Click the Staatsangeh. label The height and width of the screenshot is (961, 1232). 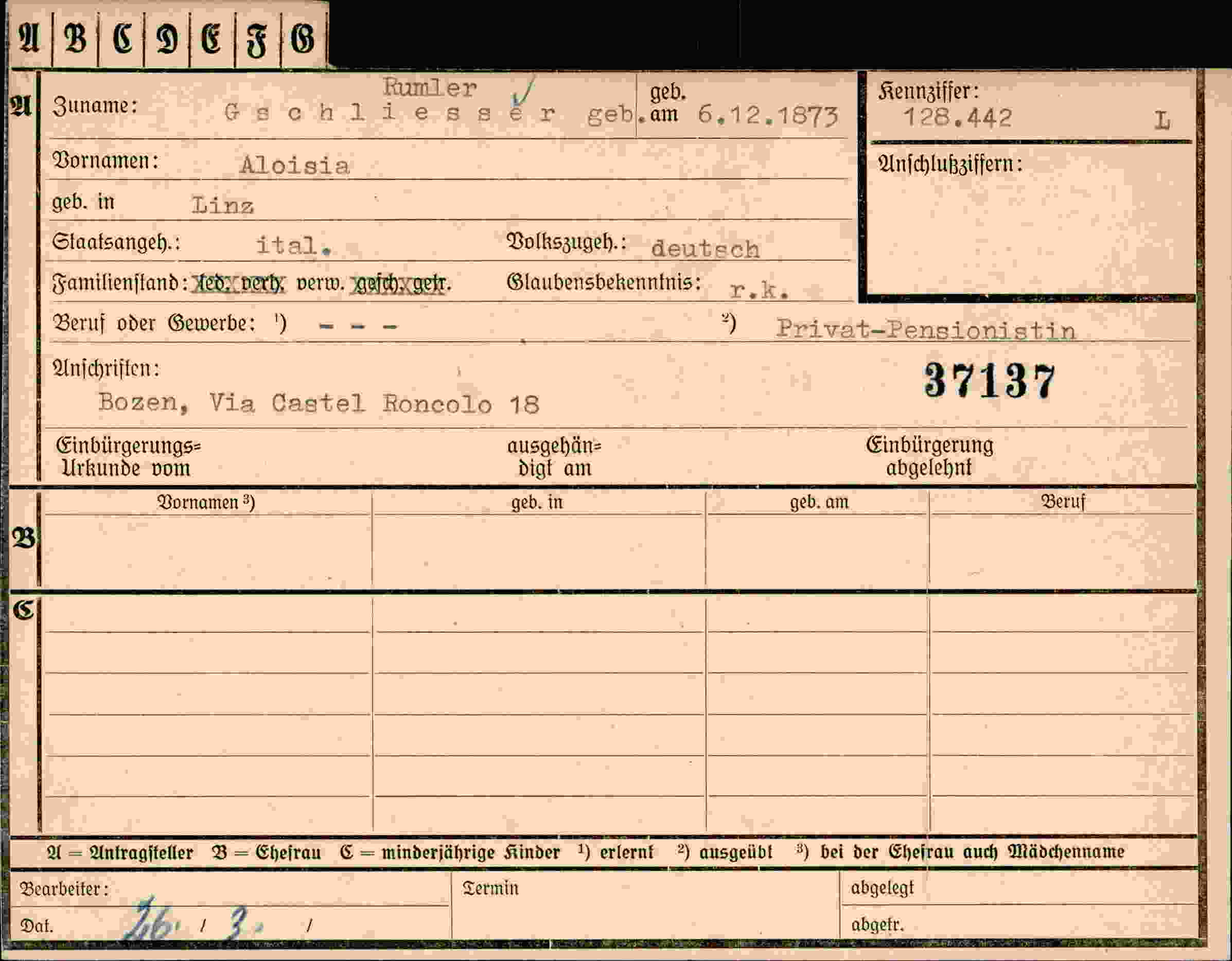(x=116, y=242)
